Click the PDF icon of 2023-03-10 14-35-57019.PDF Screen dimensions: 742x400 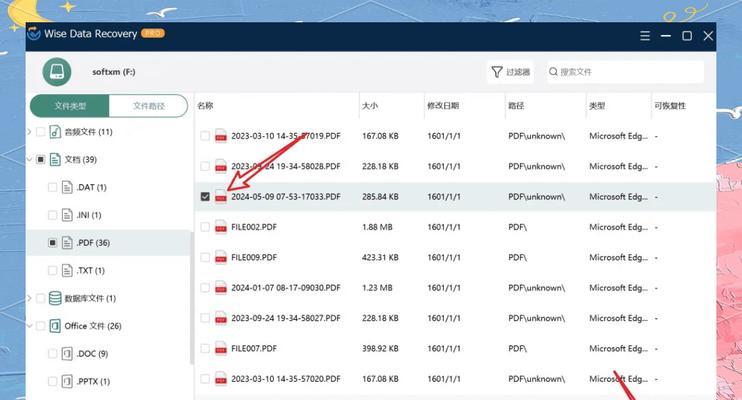coord(221,136)
